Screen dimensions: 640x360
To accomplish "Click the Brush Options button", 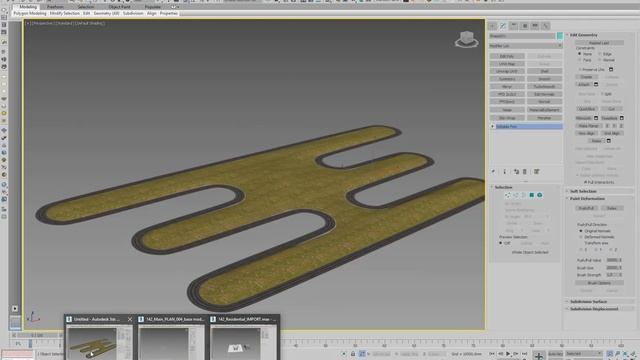I will [x=599, y=283].
